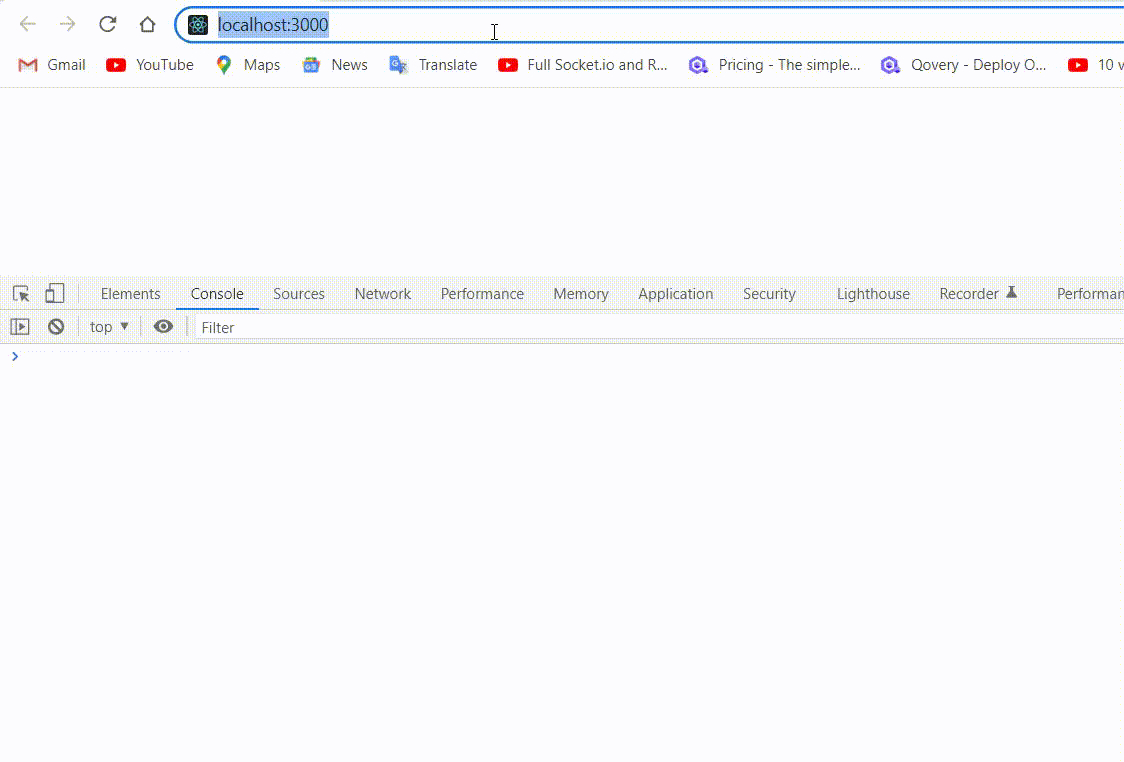Open the JavaScript context 'top' dropdown

(x=108, y=326)
